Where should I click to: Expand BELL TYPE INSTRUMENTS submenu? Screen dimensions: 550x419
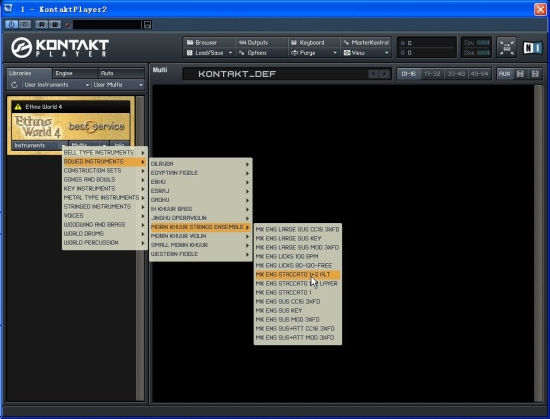(x=104, y=153)
